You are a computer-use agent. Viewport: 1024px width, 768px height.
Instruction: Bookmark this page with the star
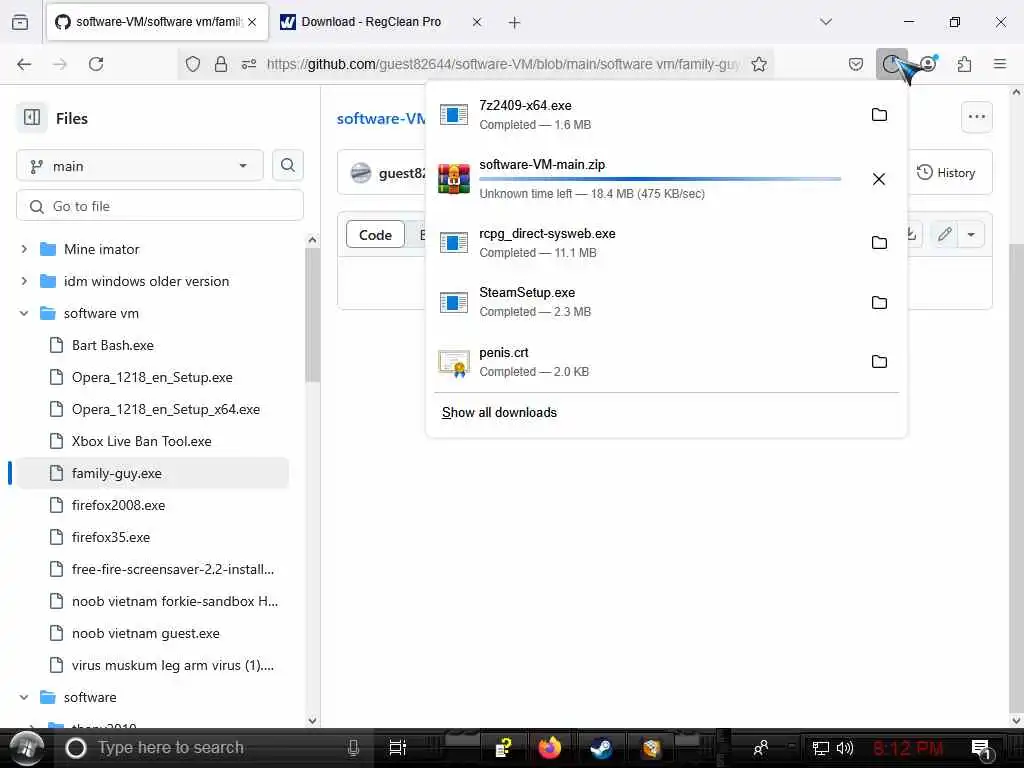click(x=759, y=64)
